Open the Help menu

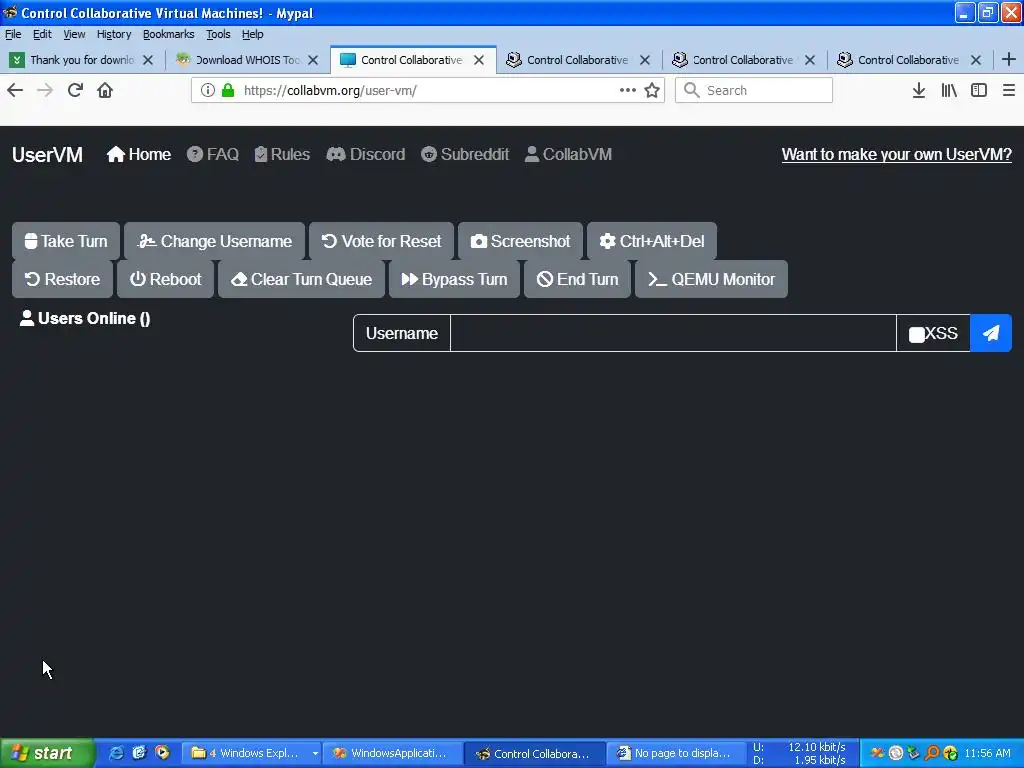point(252,34)
